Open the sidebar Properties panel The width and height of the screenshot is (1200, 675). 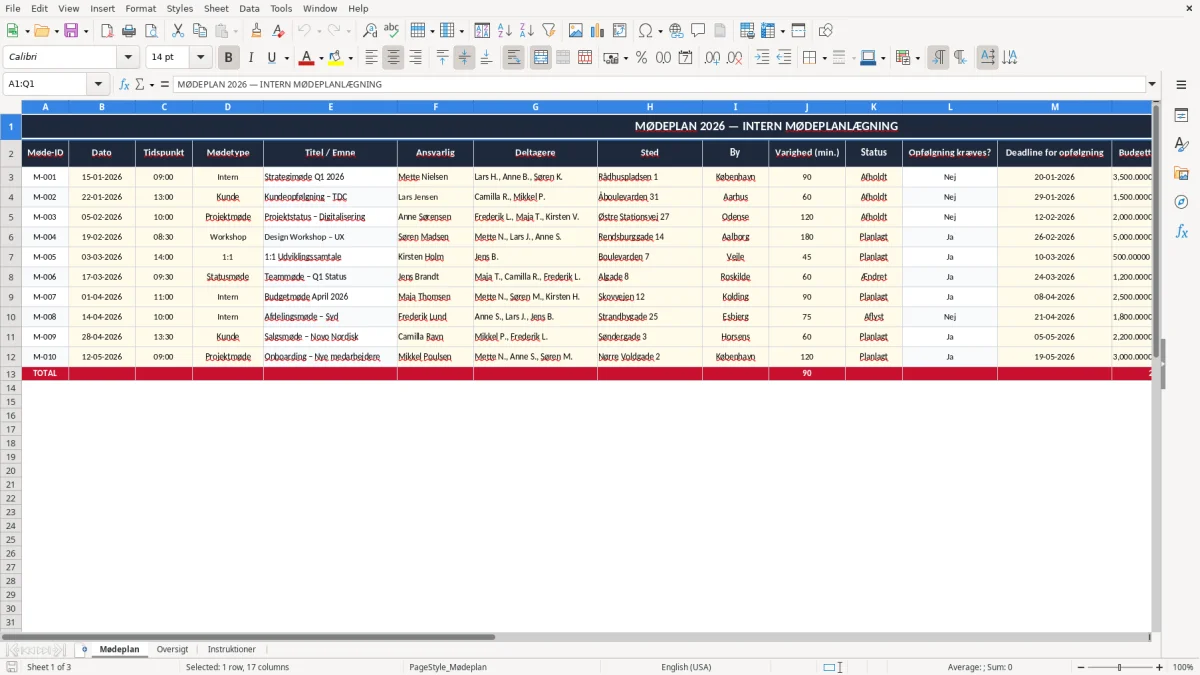coord(1181,116)
